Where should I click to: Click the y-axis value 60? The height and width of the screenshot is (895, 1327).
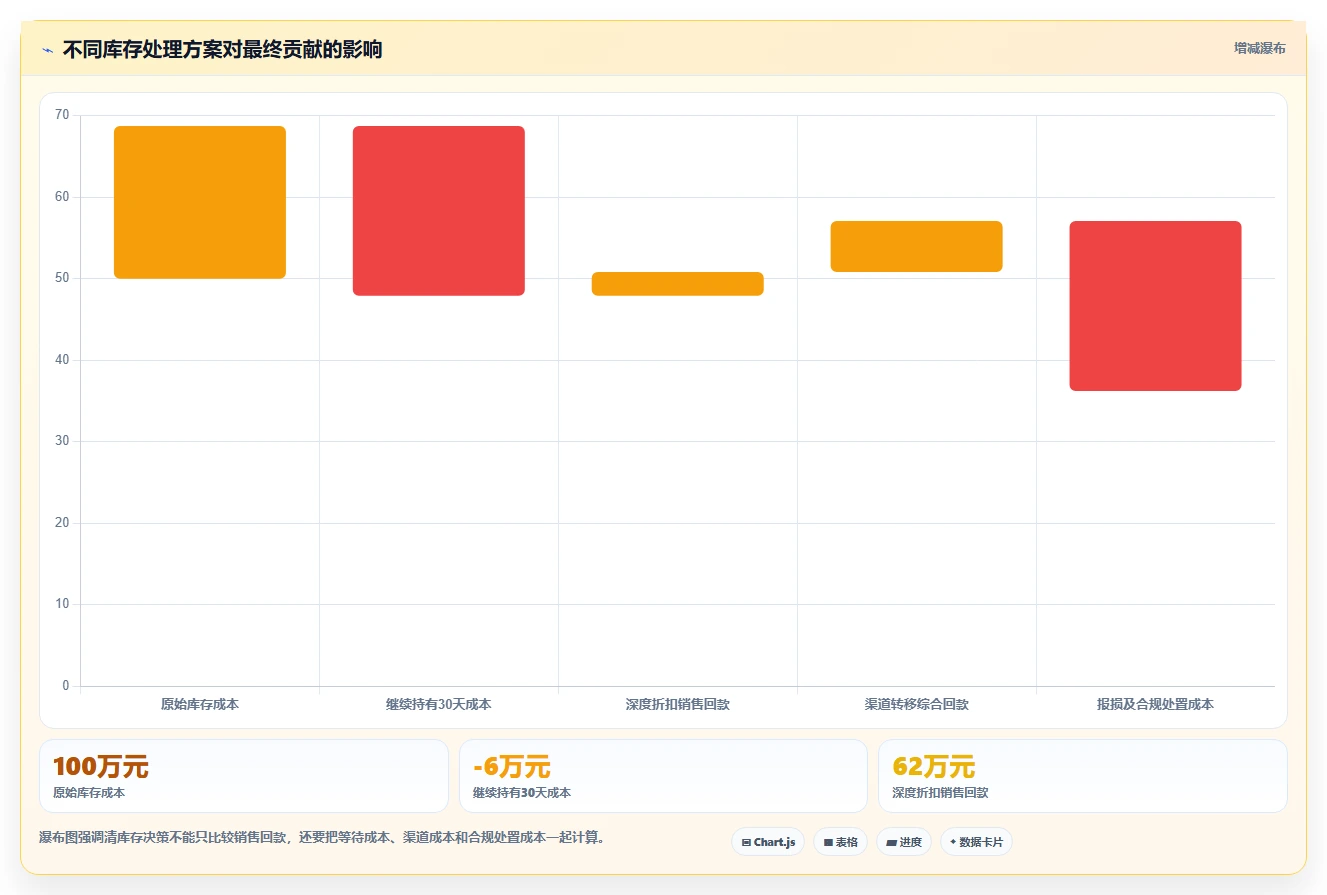point(62,197)
